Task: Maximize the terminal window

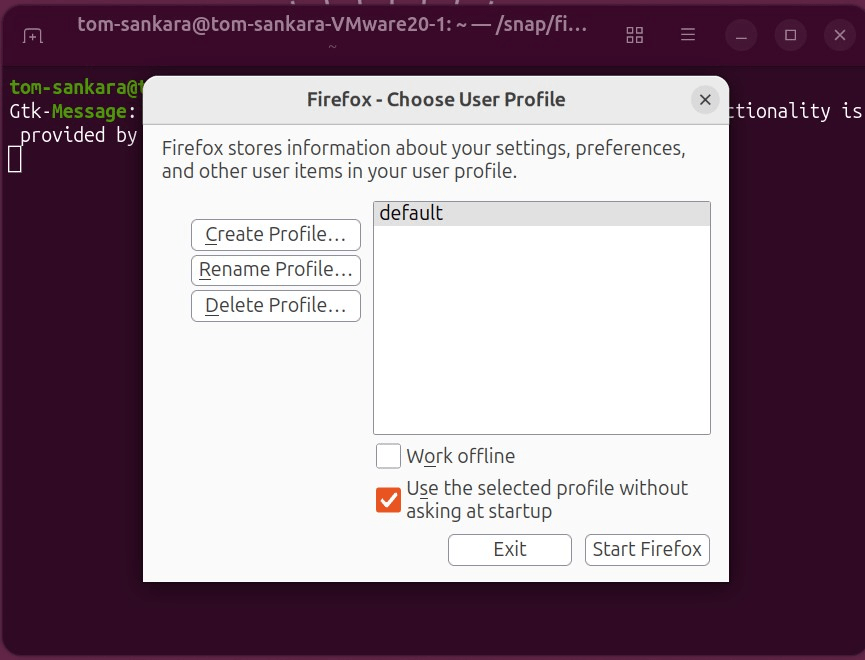Action: coord(791,35)
